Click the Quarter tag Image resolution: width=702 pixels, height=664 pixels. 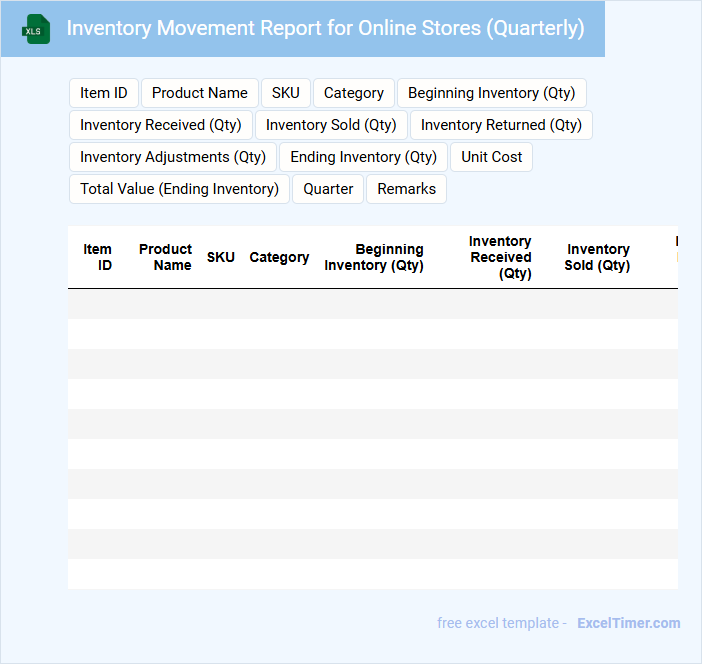coord(328,189)
